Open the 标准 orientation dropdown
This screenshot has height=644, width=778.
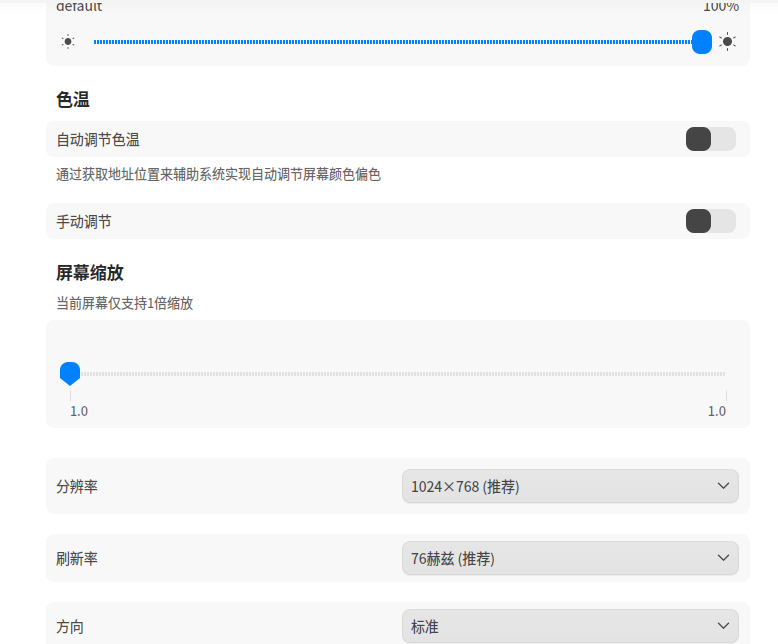pyautogui.click(x=570, y=627)
